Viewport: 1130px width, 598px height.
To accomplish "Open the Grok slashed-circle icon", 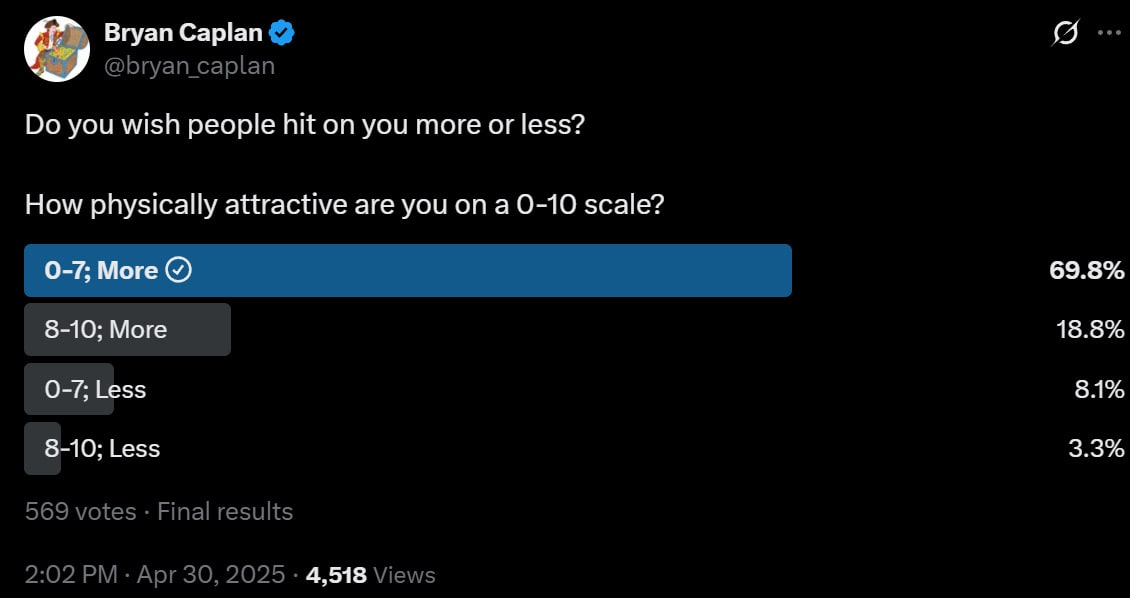I will click(x=1065, y=32).
